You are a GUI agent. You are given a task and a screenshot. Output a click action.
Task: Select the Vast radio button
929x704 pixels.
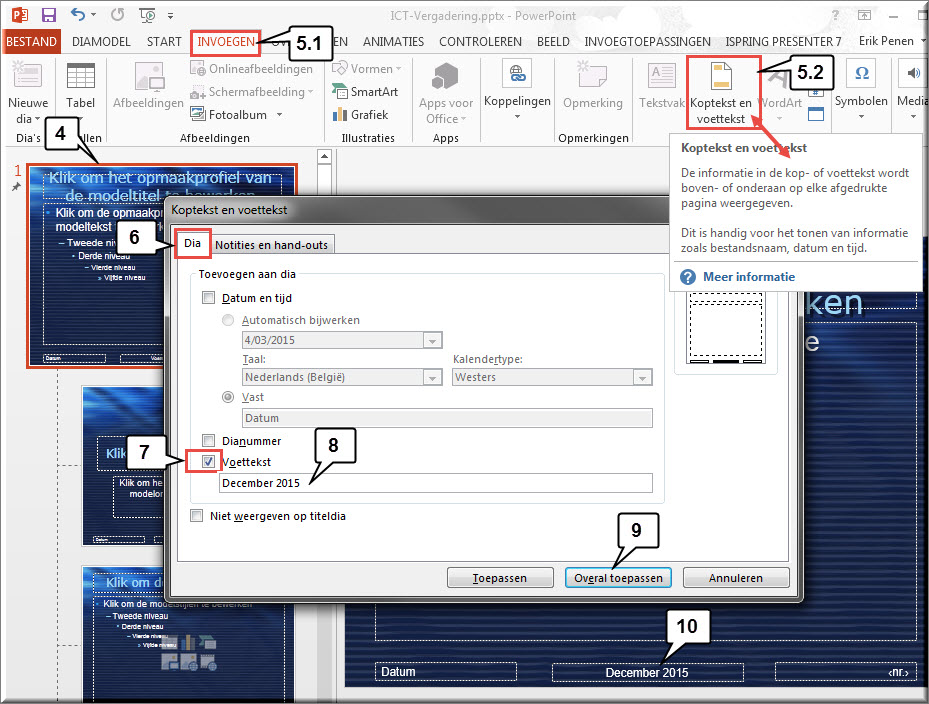coord(228,396)
